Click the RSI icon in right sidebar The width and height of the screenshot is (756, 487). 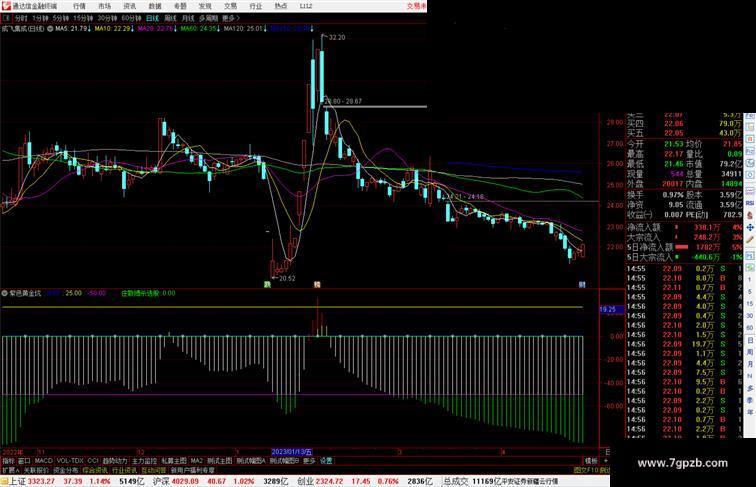[x=750, y=203]
